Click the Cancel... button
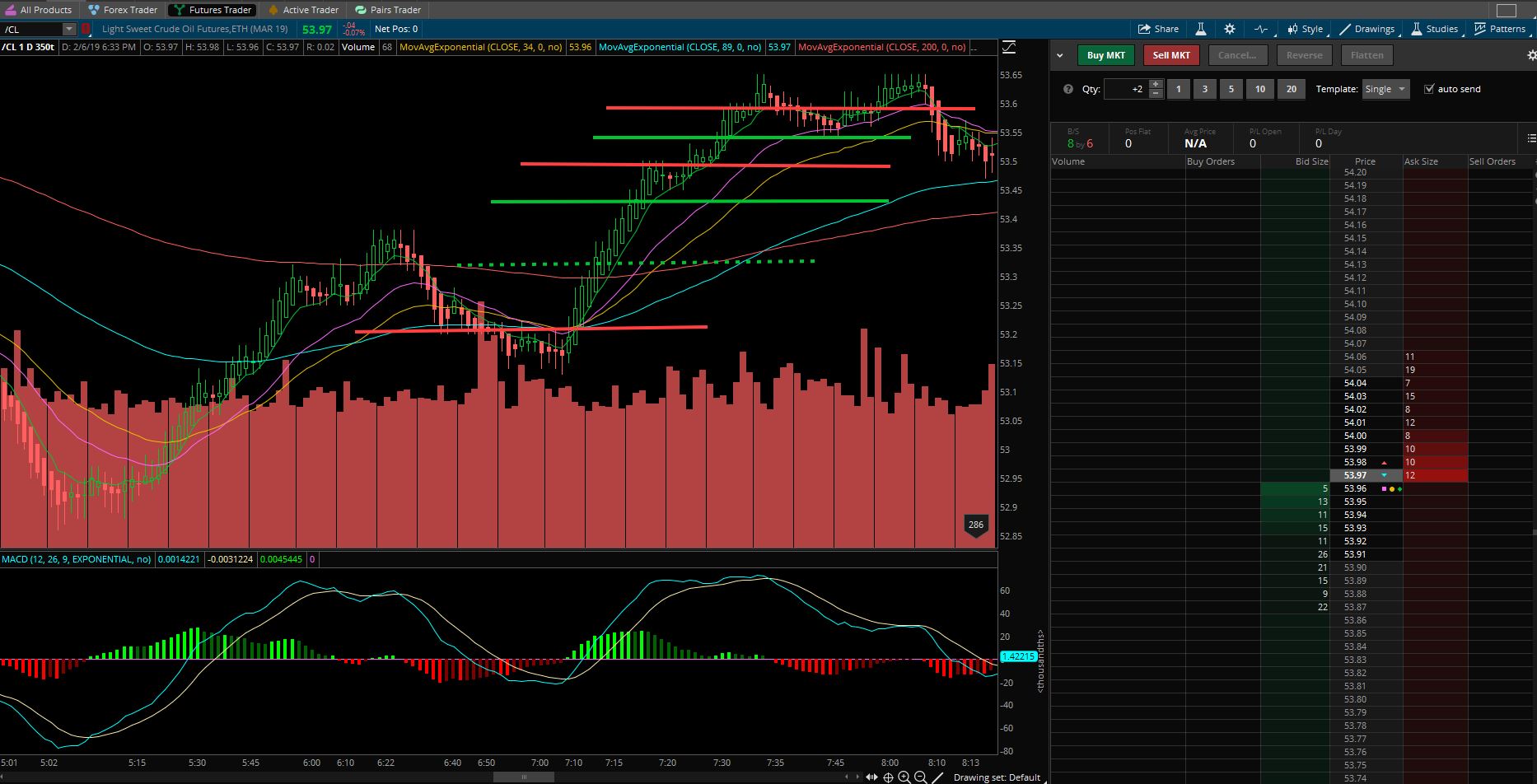1537x784 pixels. coord(1237,55)
